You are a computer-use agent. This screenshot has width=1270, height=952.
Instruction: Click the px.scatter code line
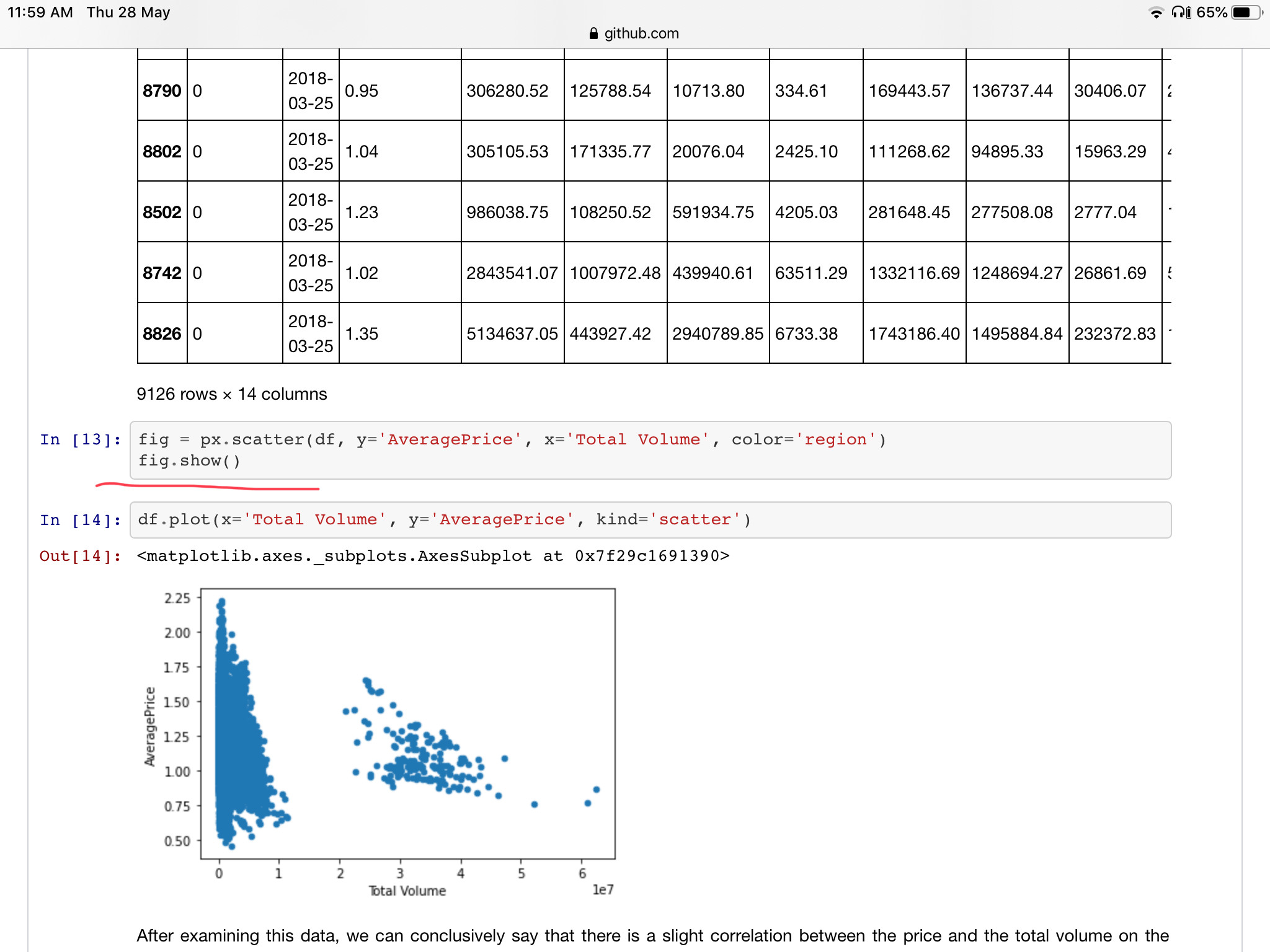pyautogui.click(x=512, y=439)
